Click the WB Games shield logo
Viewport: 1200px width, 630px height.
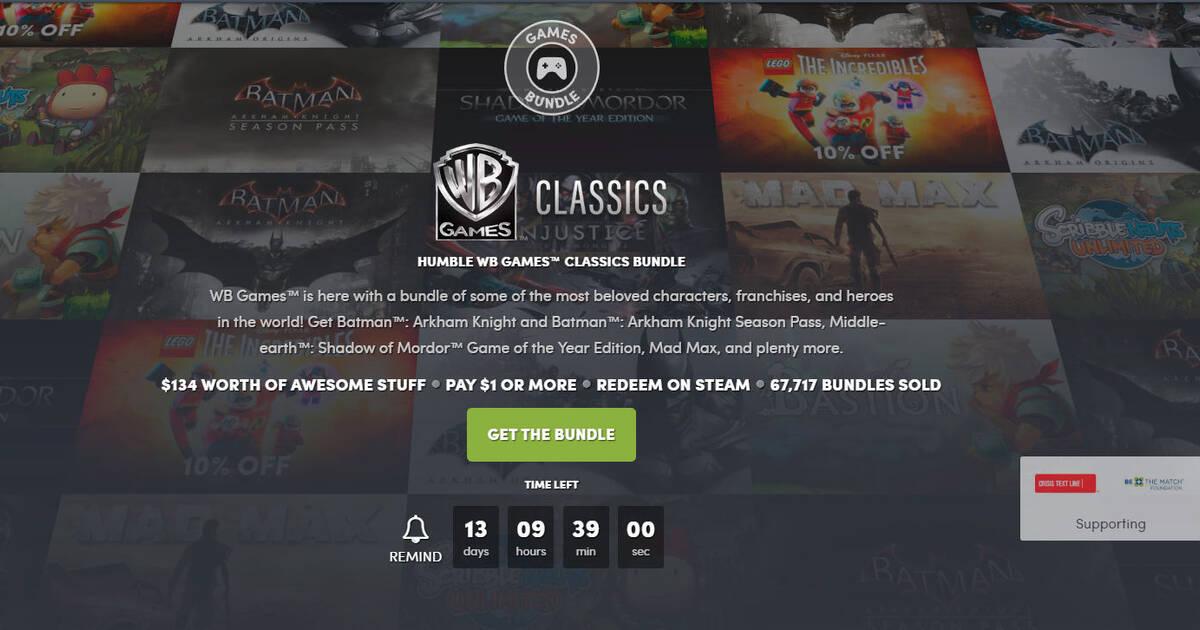pyautogui.click(x=477, y=192)
